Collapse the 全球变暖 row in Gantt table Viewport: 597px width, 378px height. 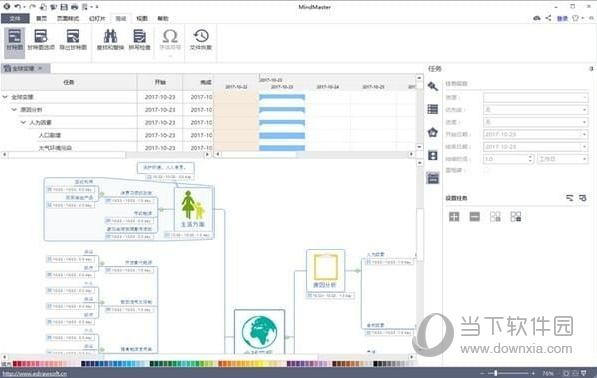5,97
